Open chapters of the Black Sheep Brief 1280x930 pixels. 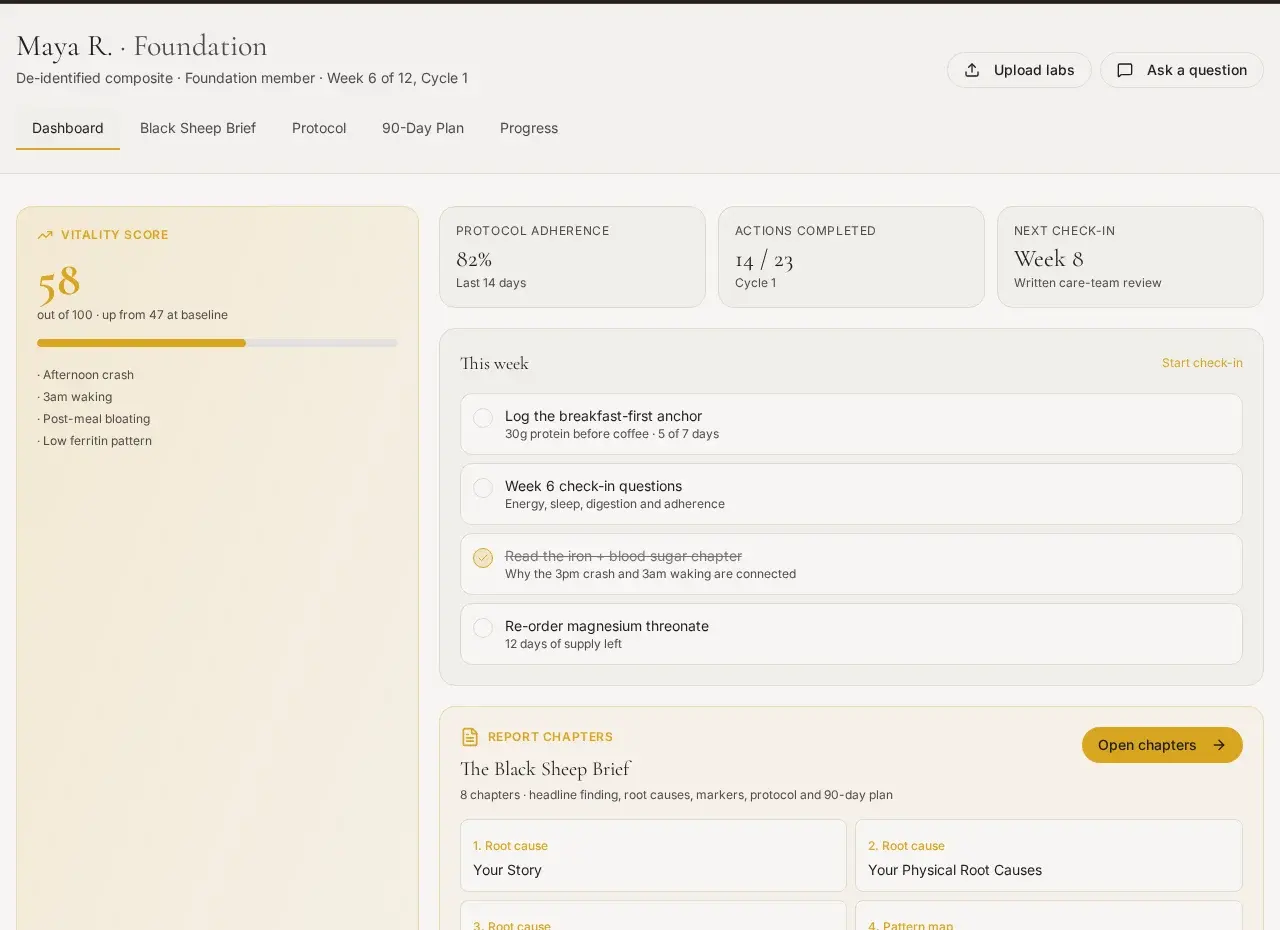point(1162,745)
